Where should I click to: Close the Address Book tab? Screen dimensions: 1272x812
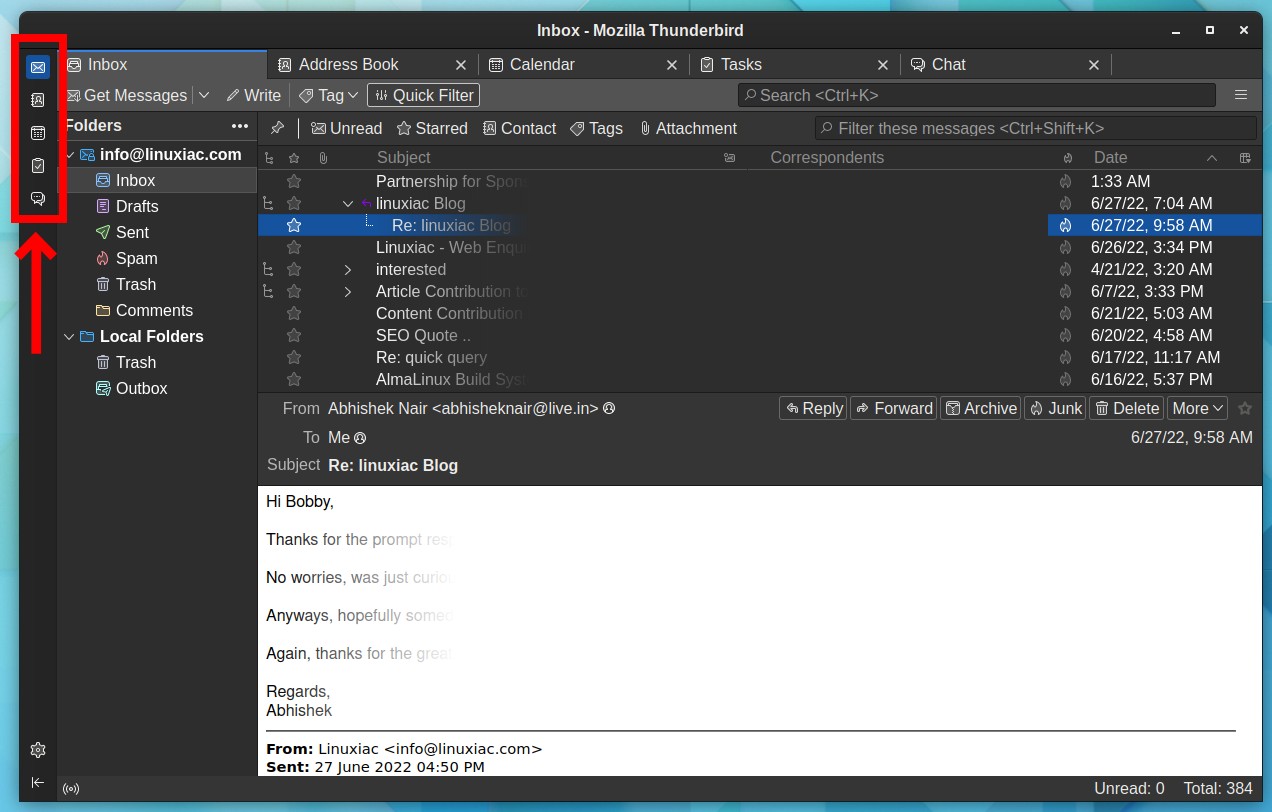pyautogui.click(x=461, y=65)
